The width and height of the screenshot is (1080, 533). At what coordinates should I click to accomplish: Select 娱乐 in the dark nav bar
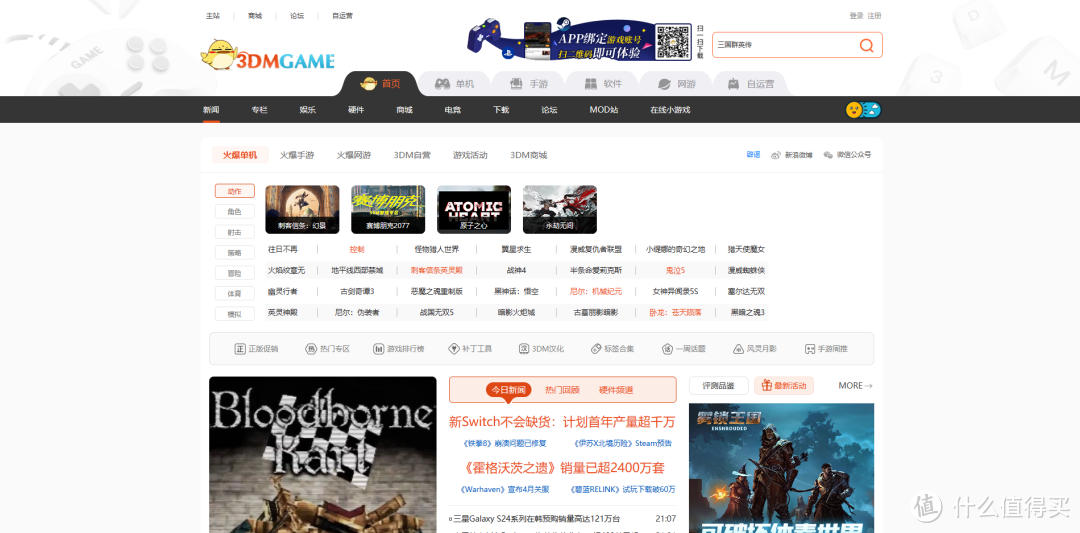307,110
